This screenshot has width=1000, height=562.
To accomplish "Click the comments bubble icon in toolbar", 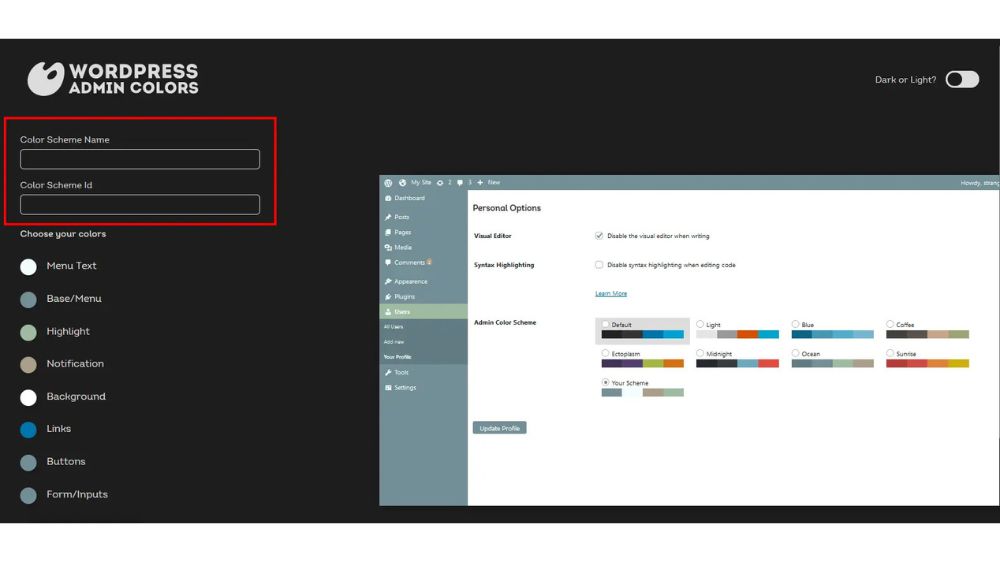I will 460,182.
